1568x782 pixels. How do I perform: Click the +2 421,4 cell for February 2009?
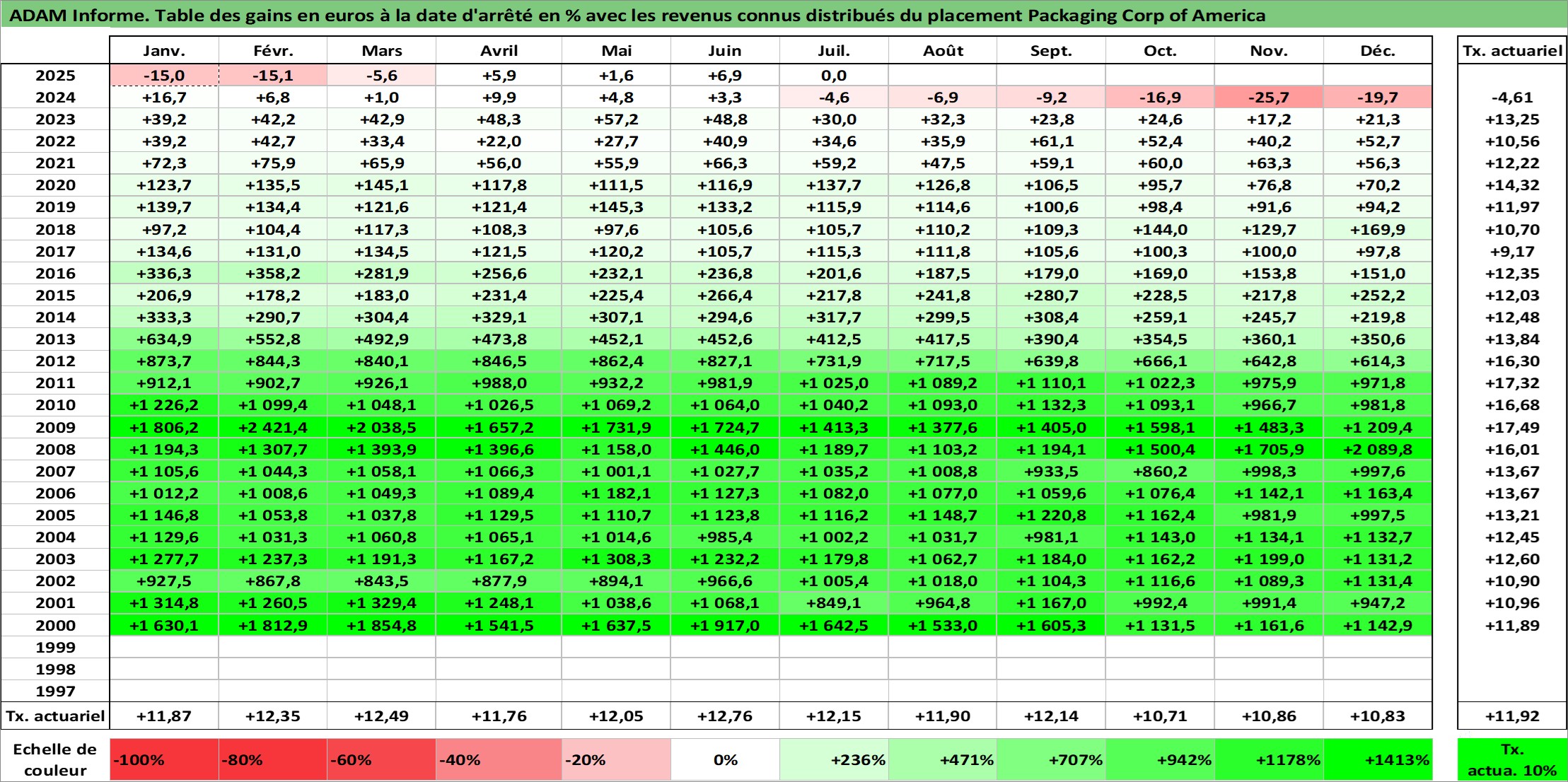[x=273, y=428]
